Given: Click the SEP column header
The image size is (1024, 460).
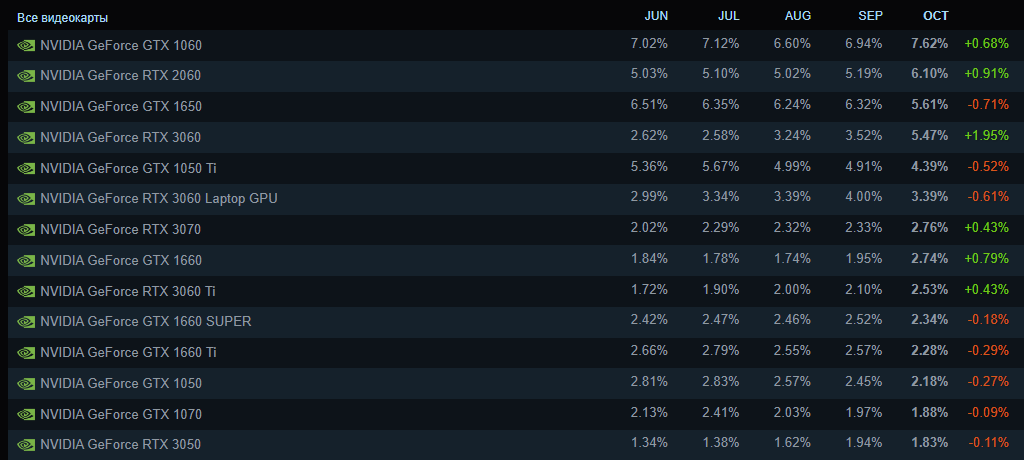Looking at the screenshot, I should click(870, 16).
